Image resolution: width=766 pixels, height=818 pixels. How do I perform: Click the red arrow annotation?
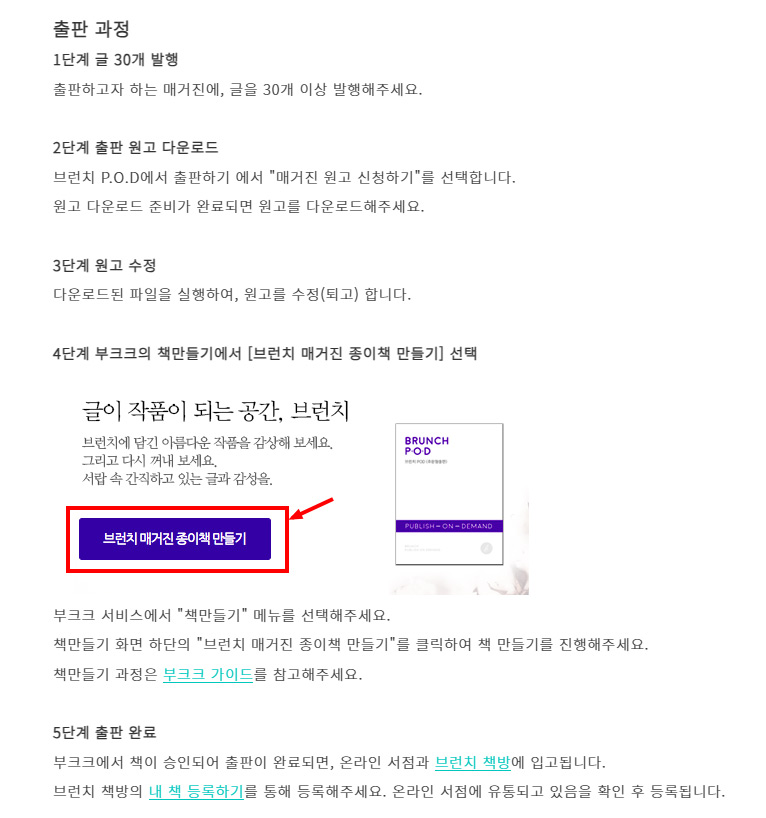[x=312, y=509]
